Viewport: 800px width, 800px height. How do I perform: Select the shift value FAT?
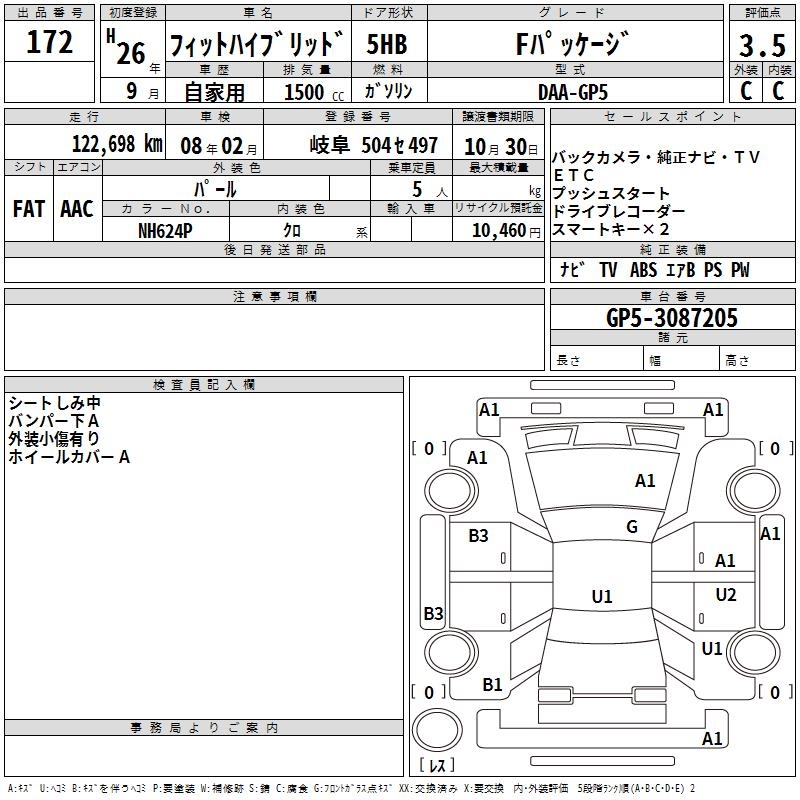coord(29,209)
